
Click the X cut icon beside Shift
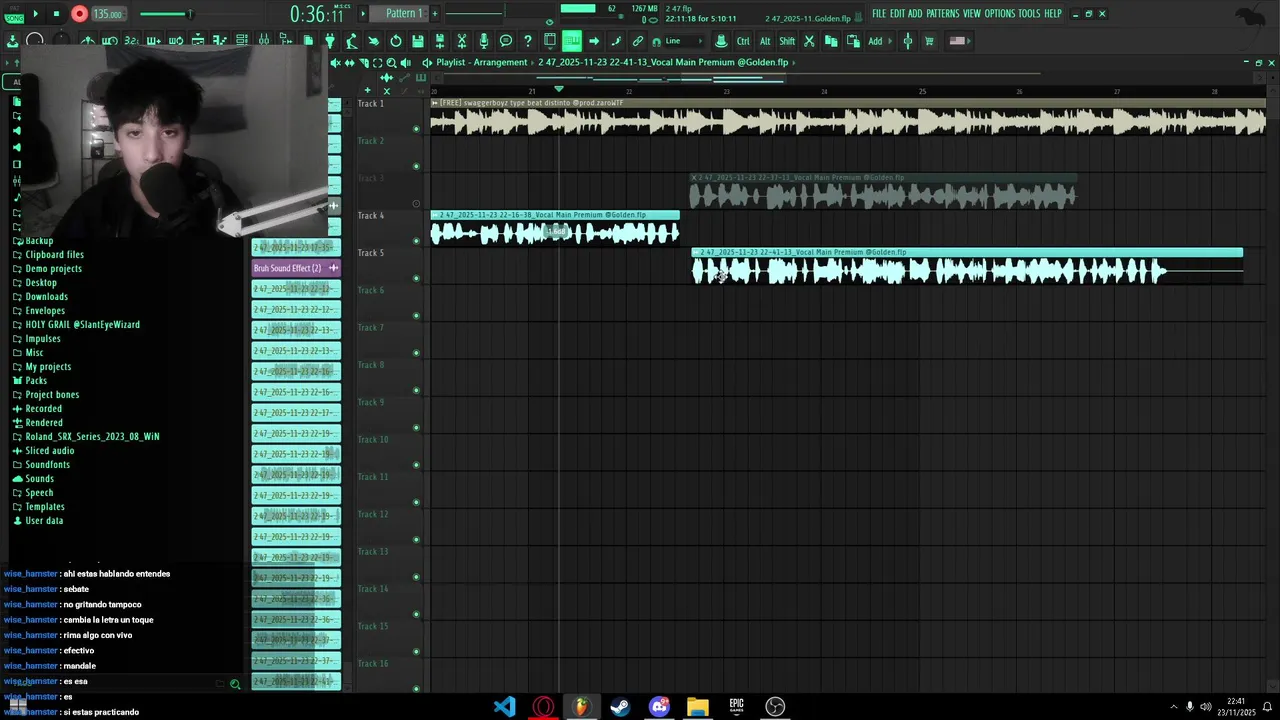pyautogui.click(x=809, y=41)
